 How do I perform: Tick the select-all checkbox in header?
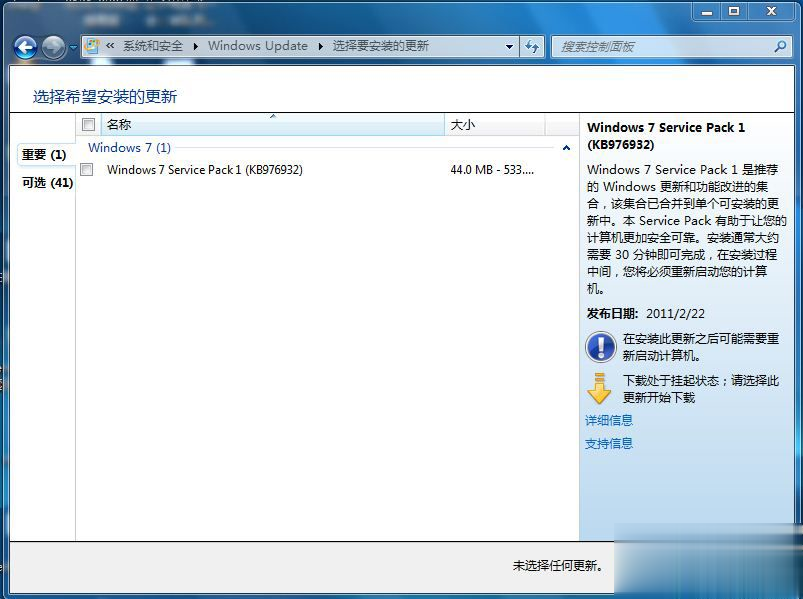pyautogui.click(x=88, y=124)
